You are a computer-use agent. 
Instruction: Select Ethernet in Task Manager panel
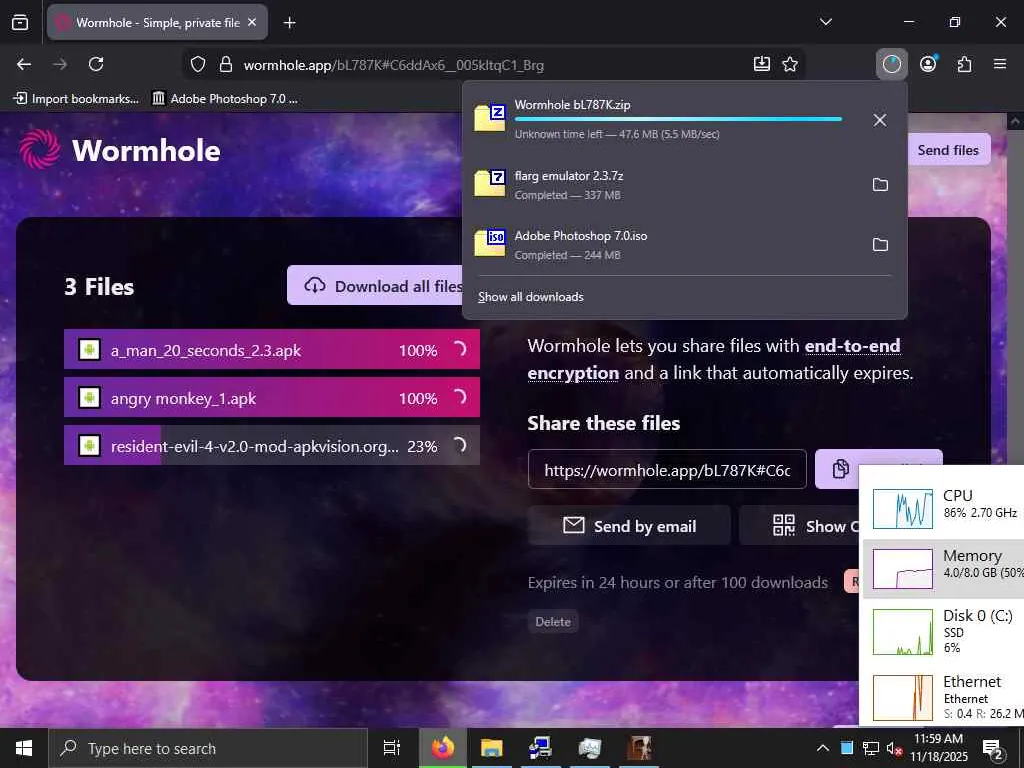click(x=943, y=697)
